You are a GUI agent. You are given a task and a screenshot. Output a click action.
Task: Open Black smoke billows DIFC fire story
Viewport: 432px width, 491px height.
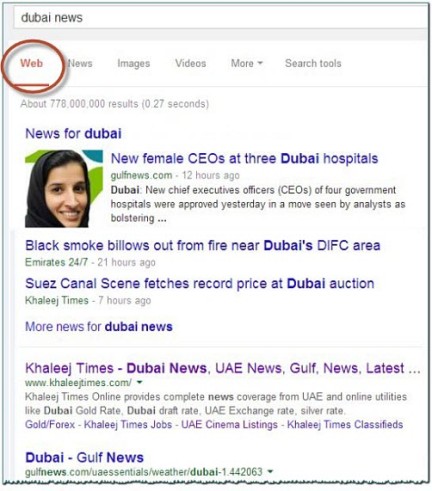pos(203,245)
